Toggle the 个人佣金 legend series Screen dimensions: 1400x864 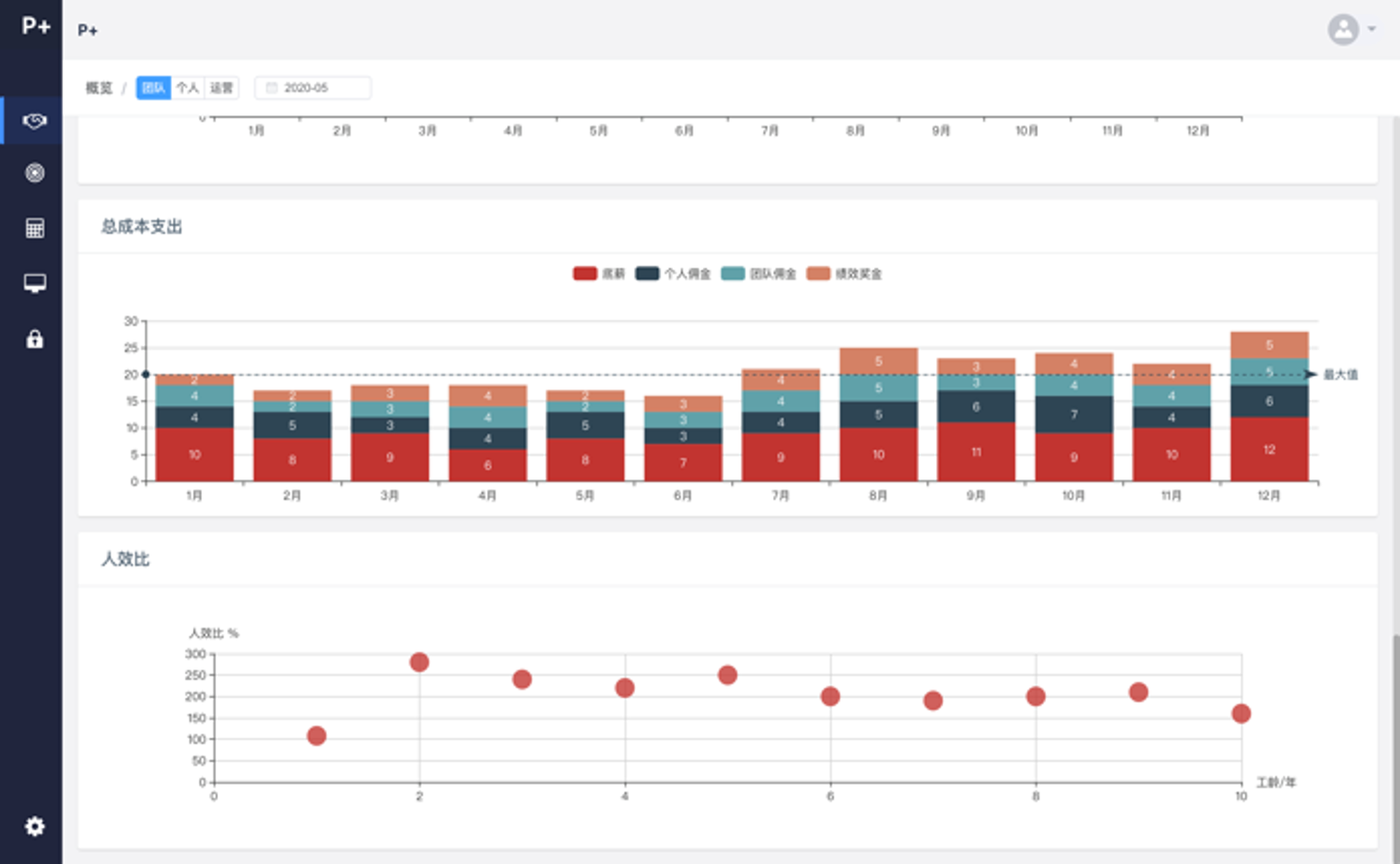(673, 274)
